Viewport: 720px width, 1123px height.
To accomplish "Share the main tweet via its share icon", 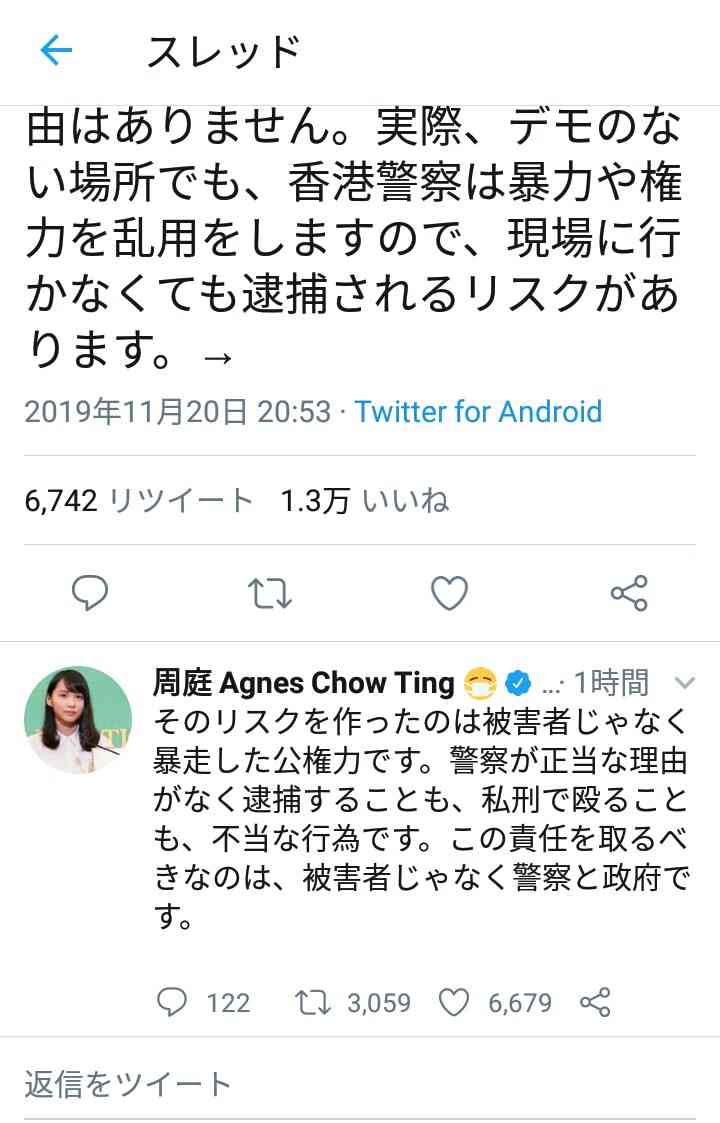I will pos(629,593).
